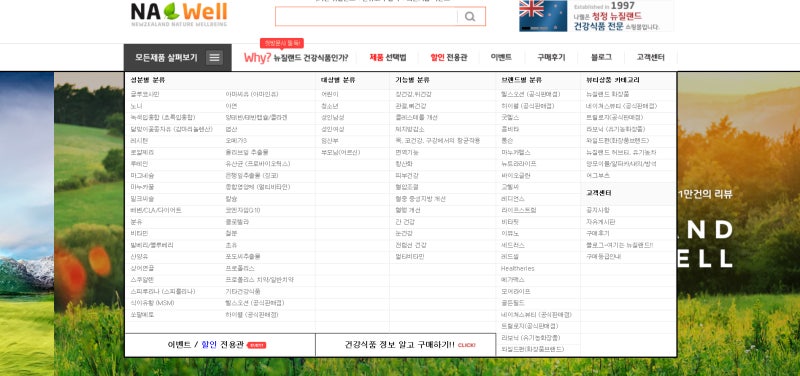Select the 할인 전용관 menu item
The height and width of the screenshot is (376, 800).
coord(449,58)
